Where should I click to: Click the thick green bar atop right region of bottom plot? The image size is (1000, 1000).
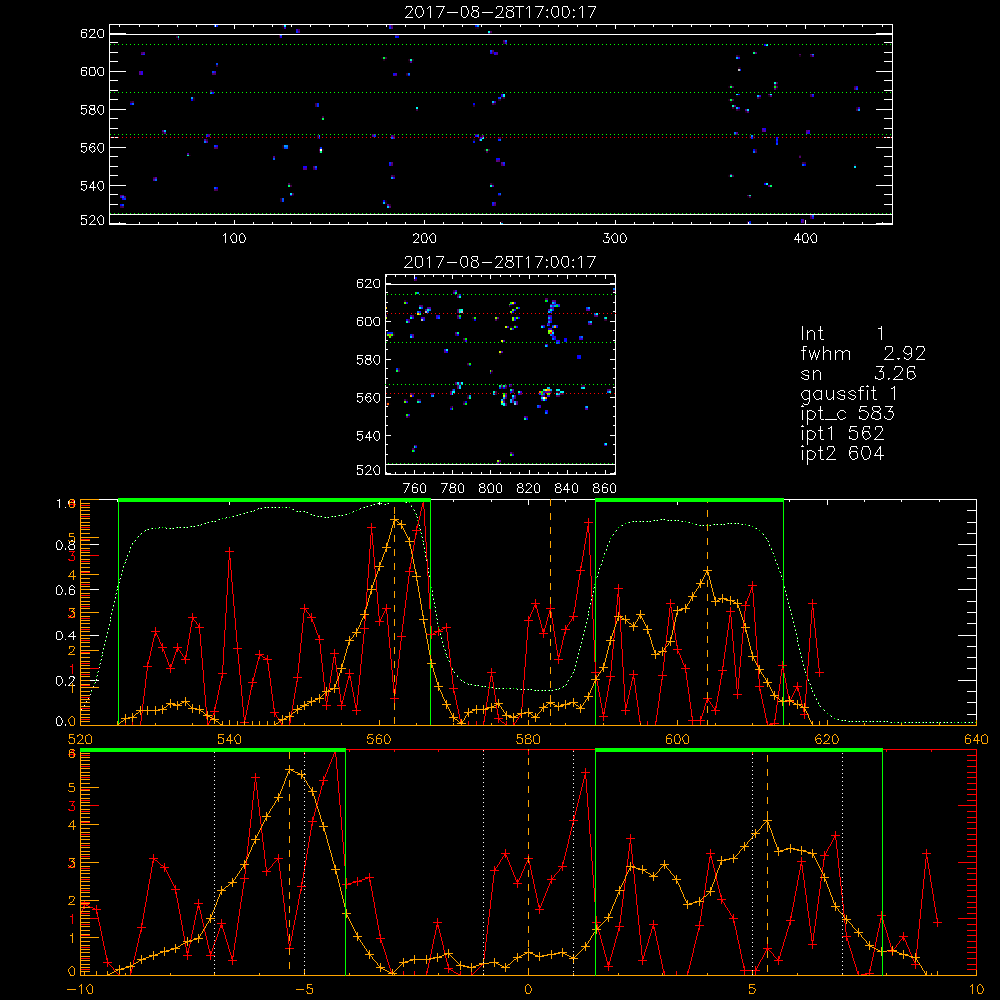tap(739, 750)
